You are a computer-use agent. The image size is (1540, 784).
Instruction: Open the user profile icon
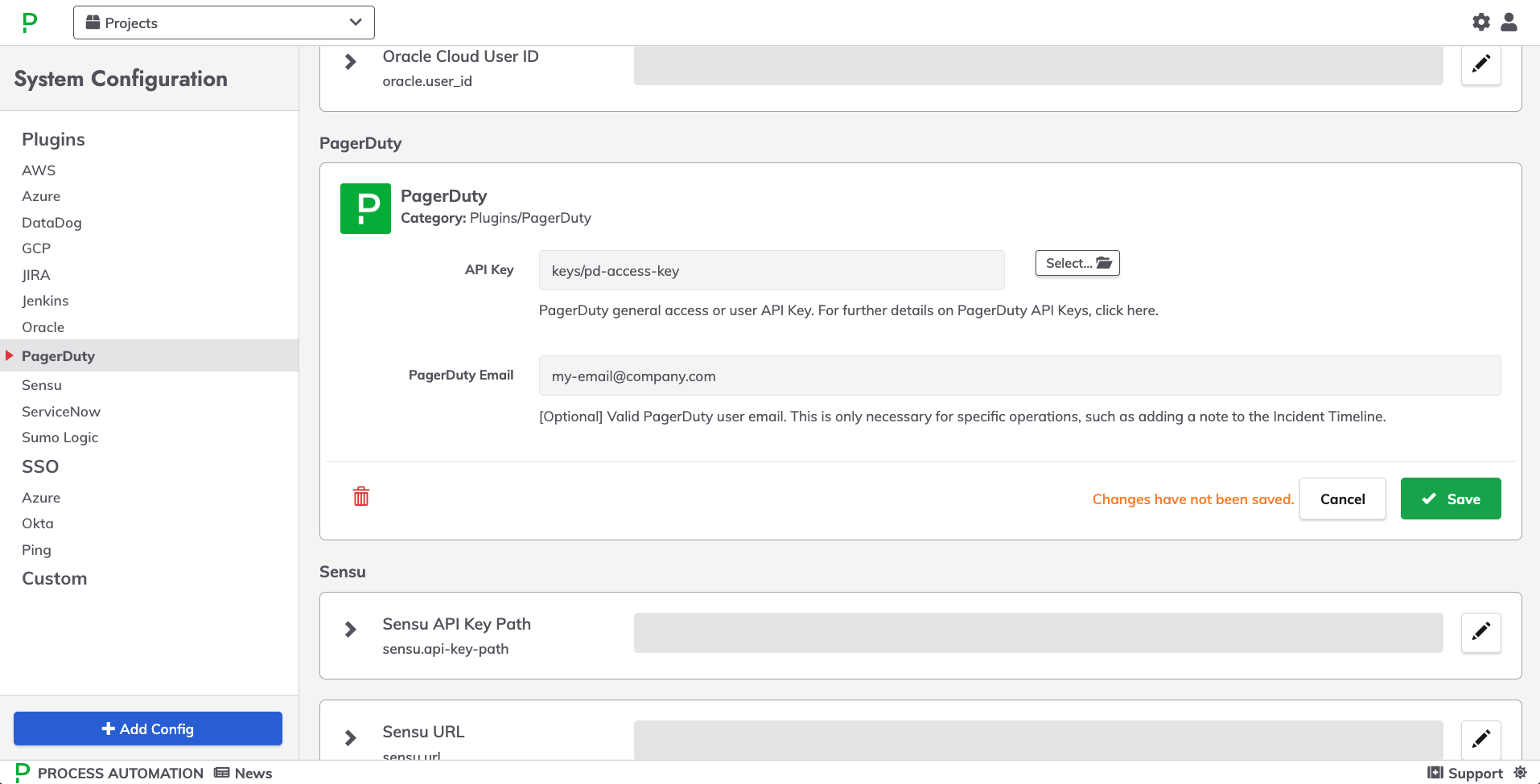tap(1509, 23)
